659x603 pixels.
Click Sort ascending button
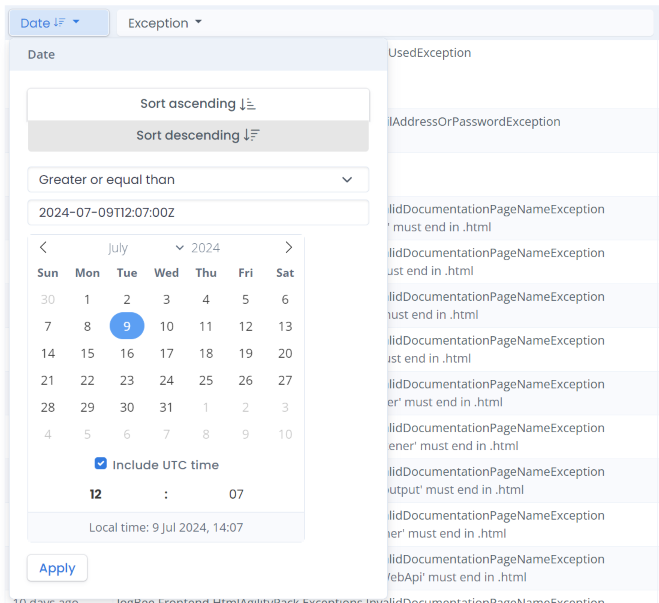[198, 104]
